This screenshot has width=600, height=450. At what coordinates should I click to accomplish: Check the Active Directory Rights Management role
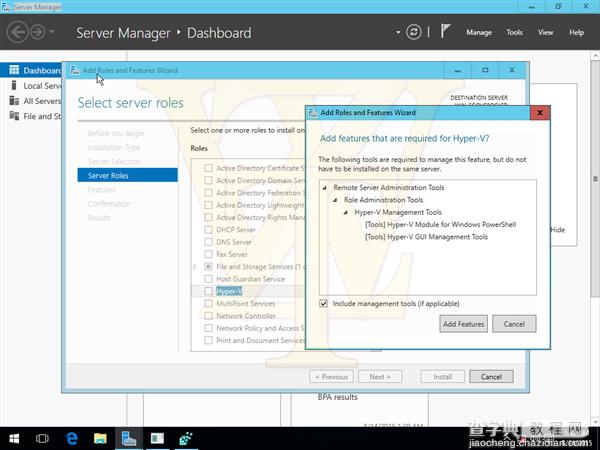point(209,217)
